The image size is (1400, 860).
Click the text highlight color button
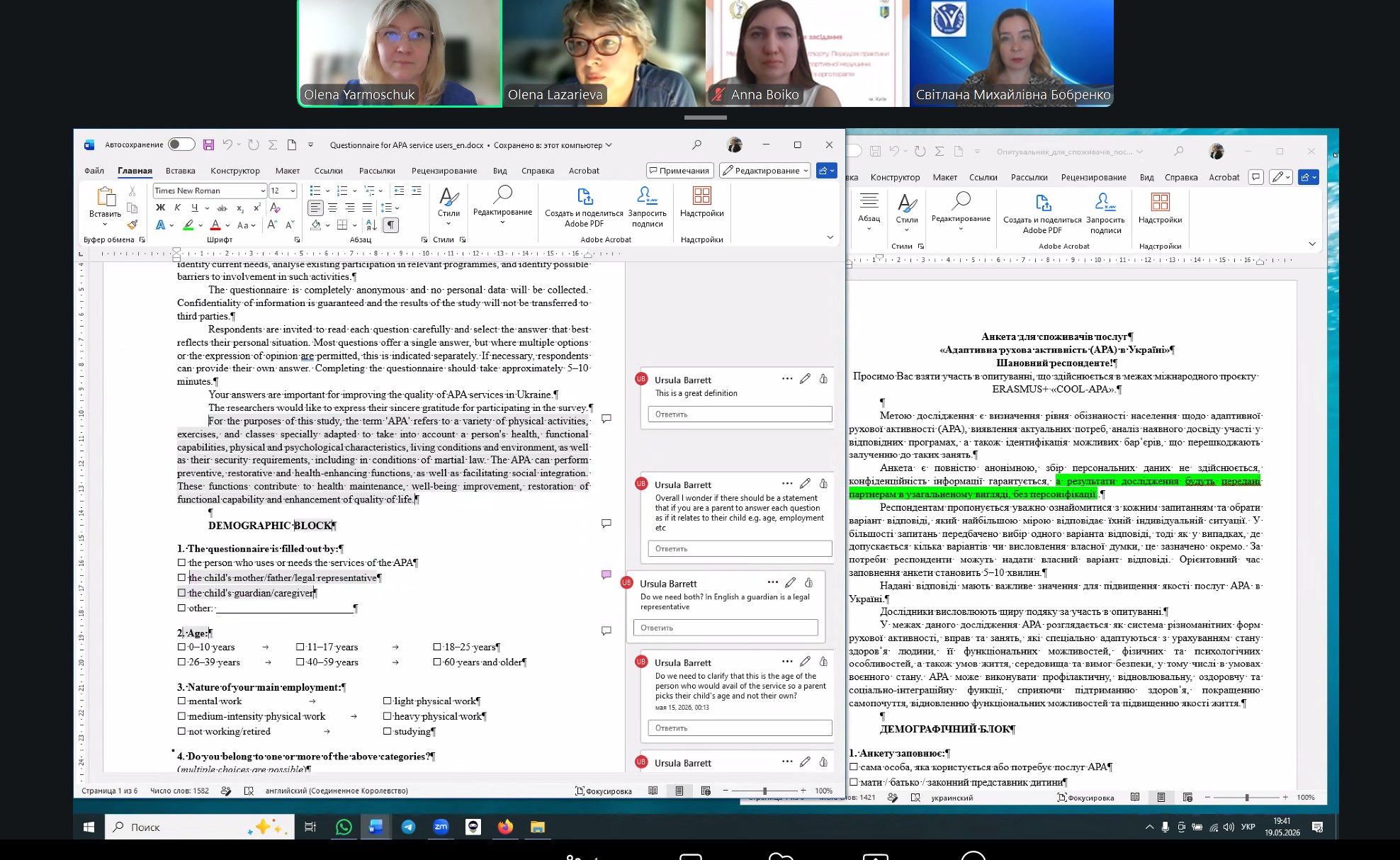(188, 225)
